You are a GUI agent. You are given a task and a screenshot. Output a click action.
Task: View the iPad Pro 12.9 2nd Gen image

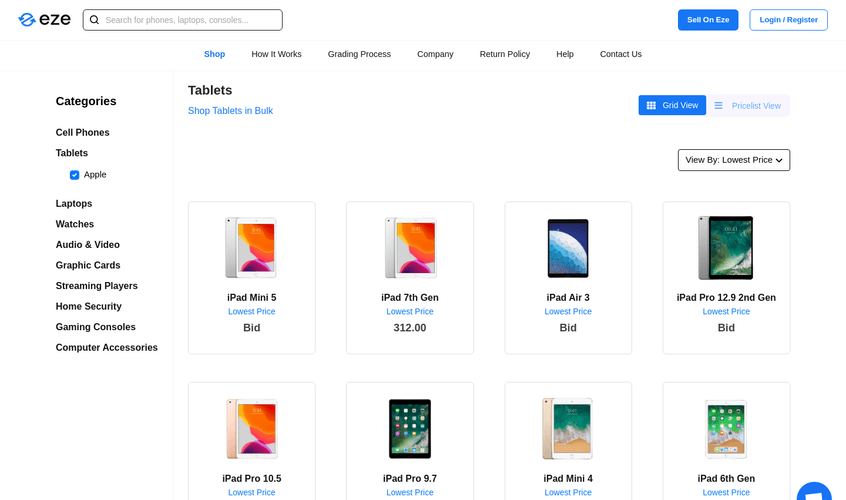pos(725,247)
